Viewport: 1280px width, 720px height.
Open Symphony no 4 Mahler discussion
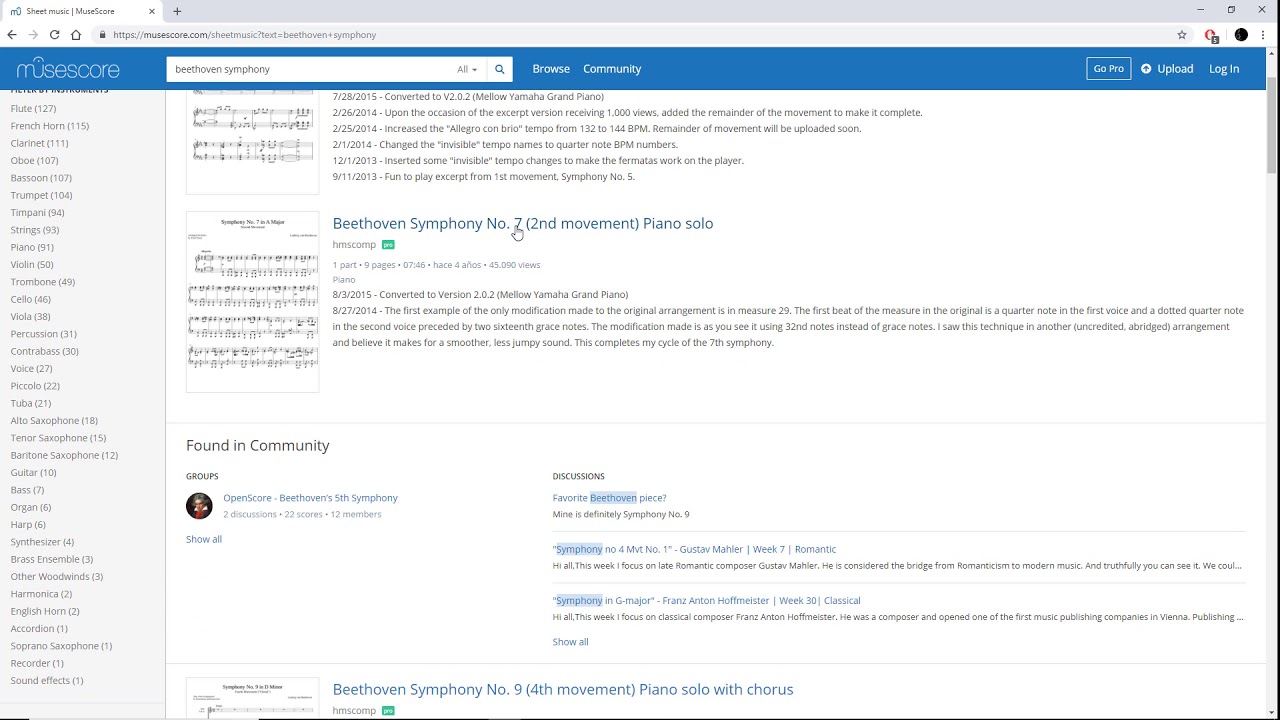[x=694, y=549]
